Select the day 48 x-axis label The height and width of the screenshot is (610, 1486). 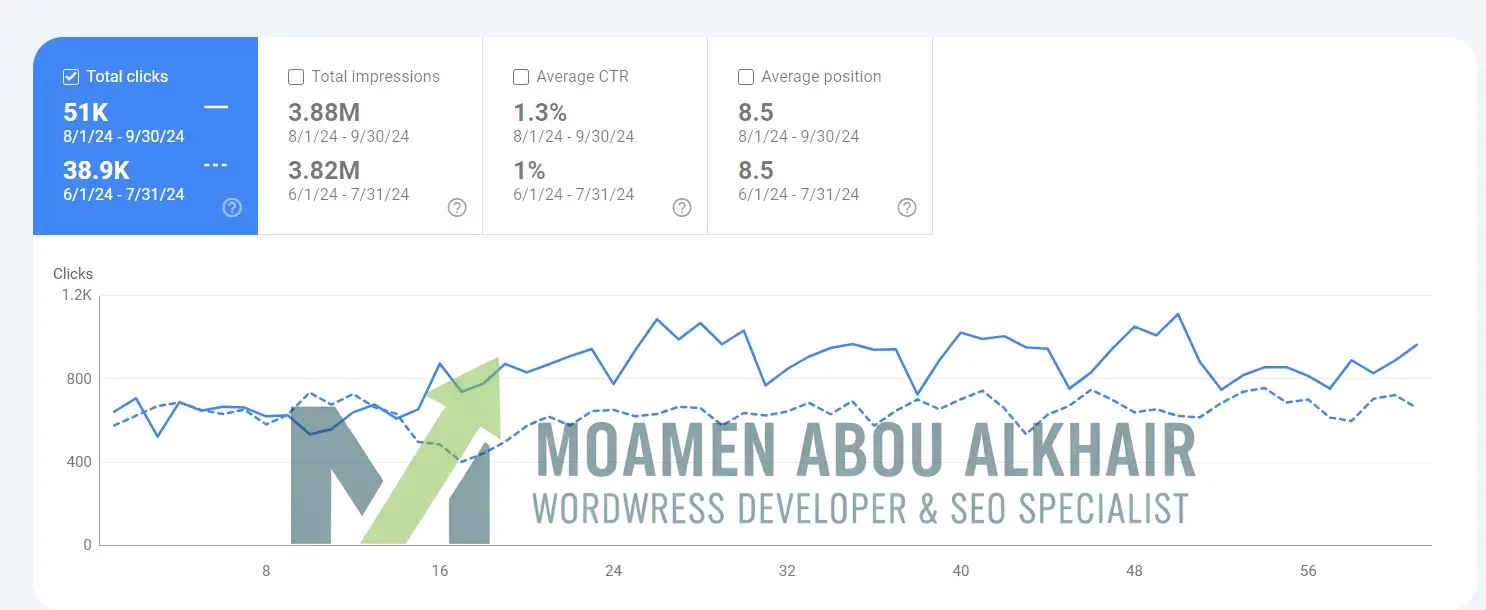point(1134,571)
